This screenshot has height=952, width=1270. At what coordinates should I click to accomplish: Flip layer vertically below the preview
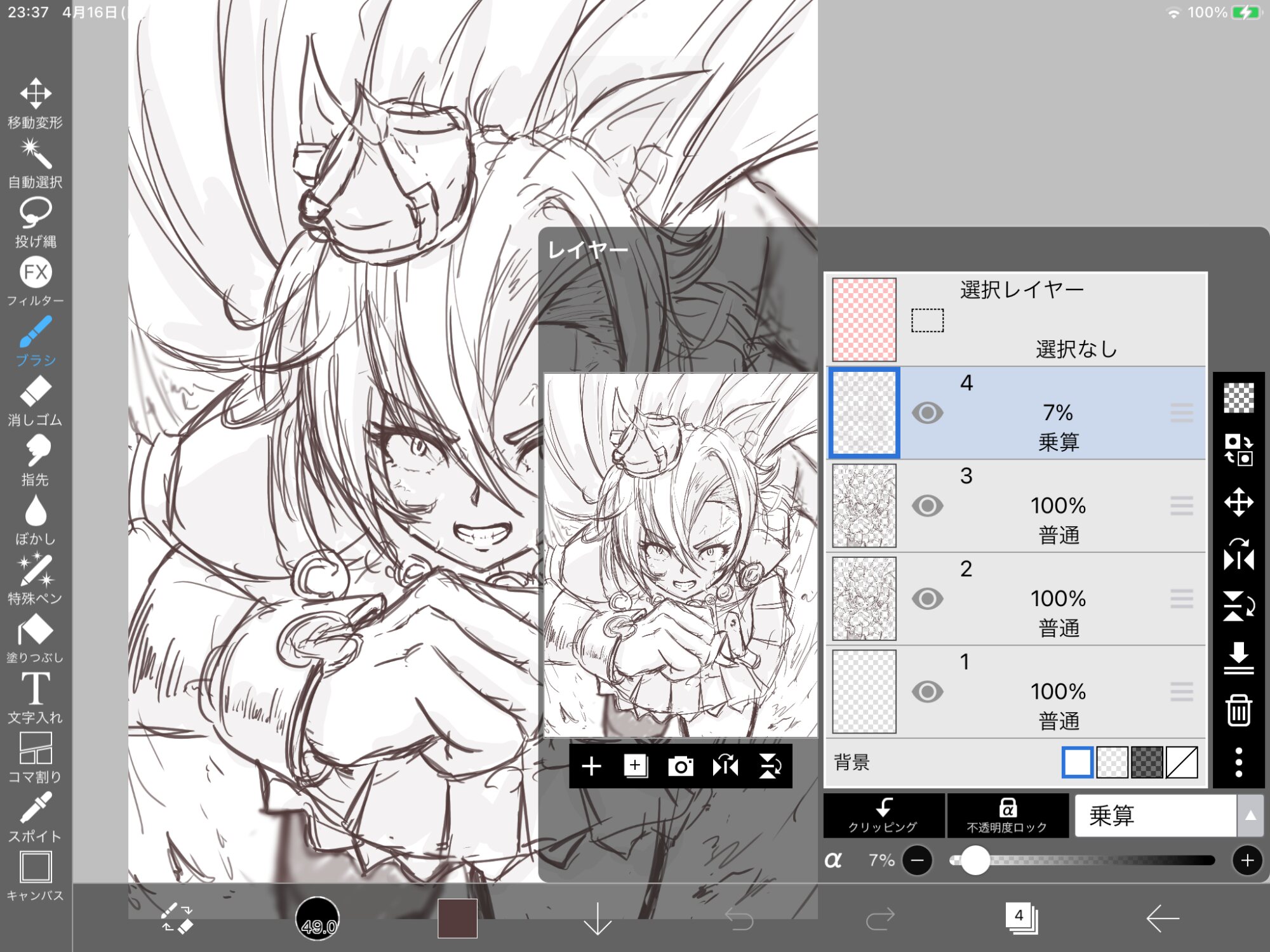(x=770, y=766)
